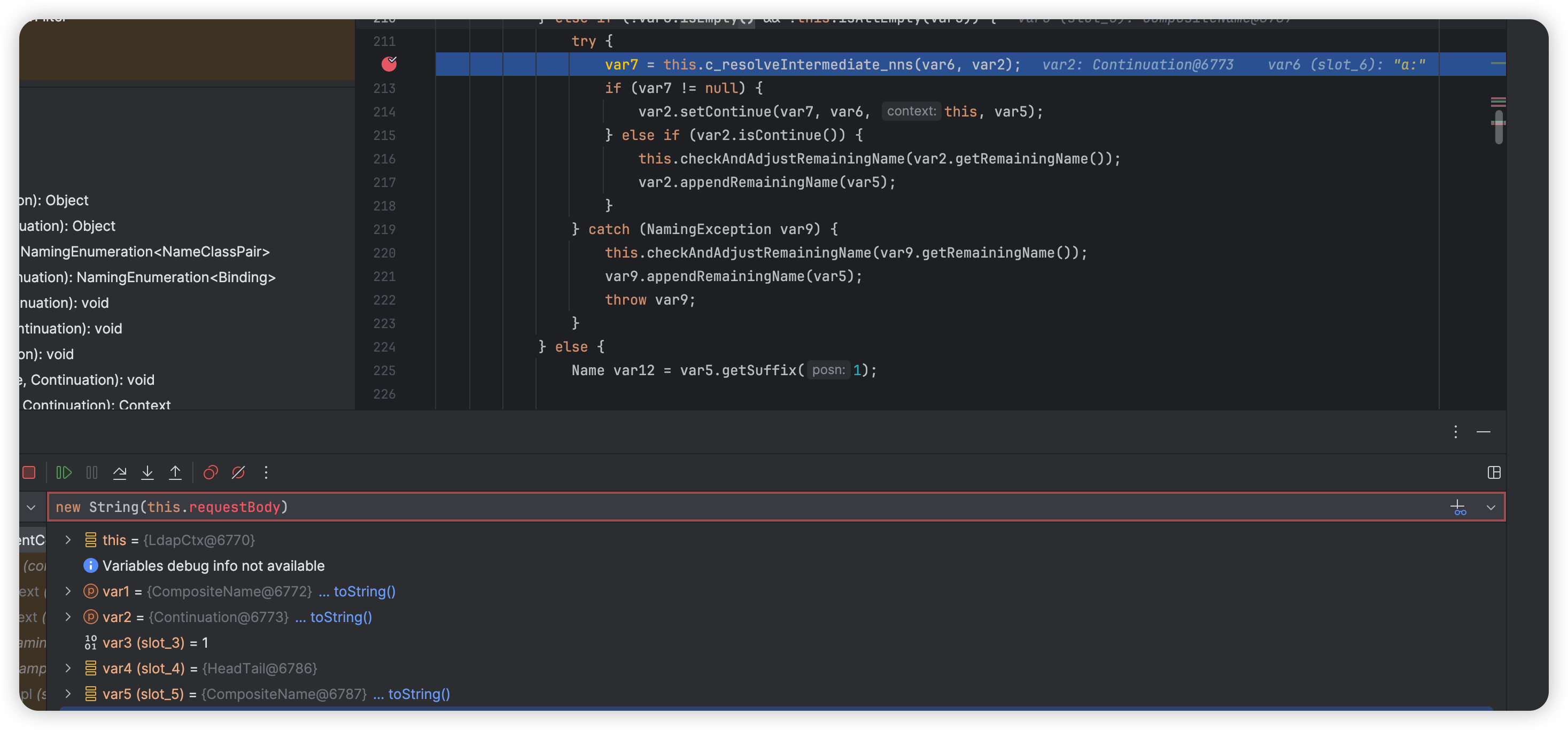Expand var2 Continuation variable
The width and height of the screenshot is (1568, 730).
[x=67, y=616]
